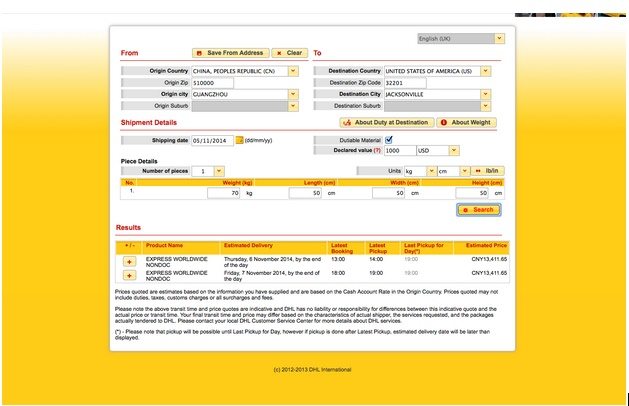
Task: Switch units to lb/in
Action: (x=487, y=171)
